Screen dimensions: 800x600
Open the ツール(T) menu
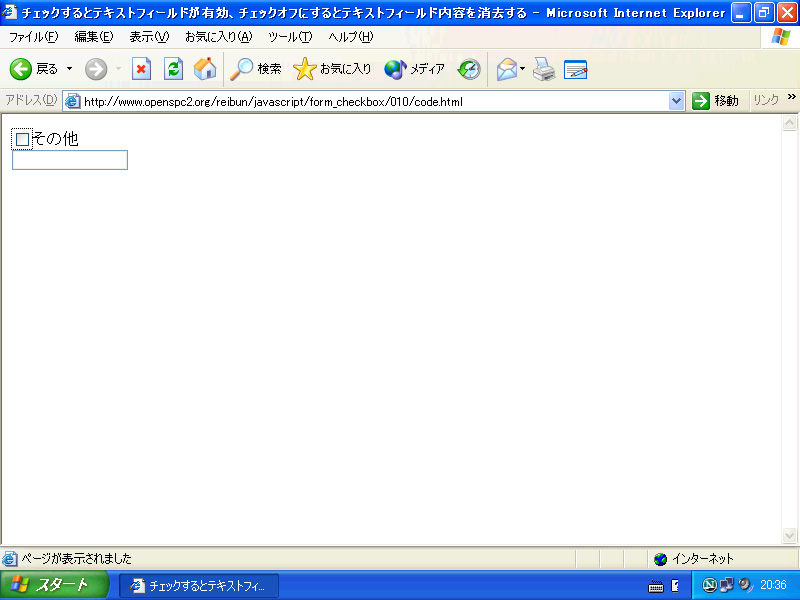(x=290, y=37)
